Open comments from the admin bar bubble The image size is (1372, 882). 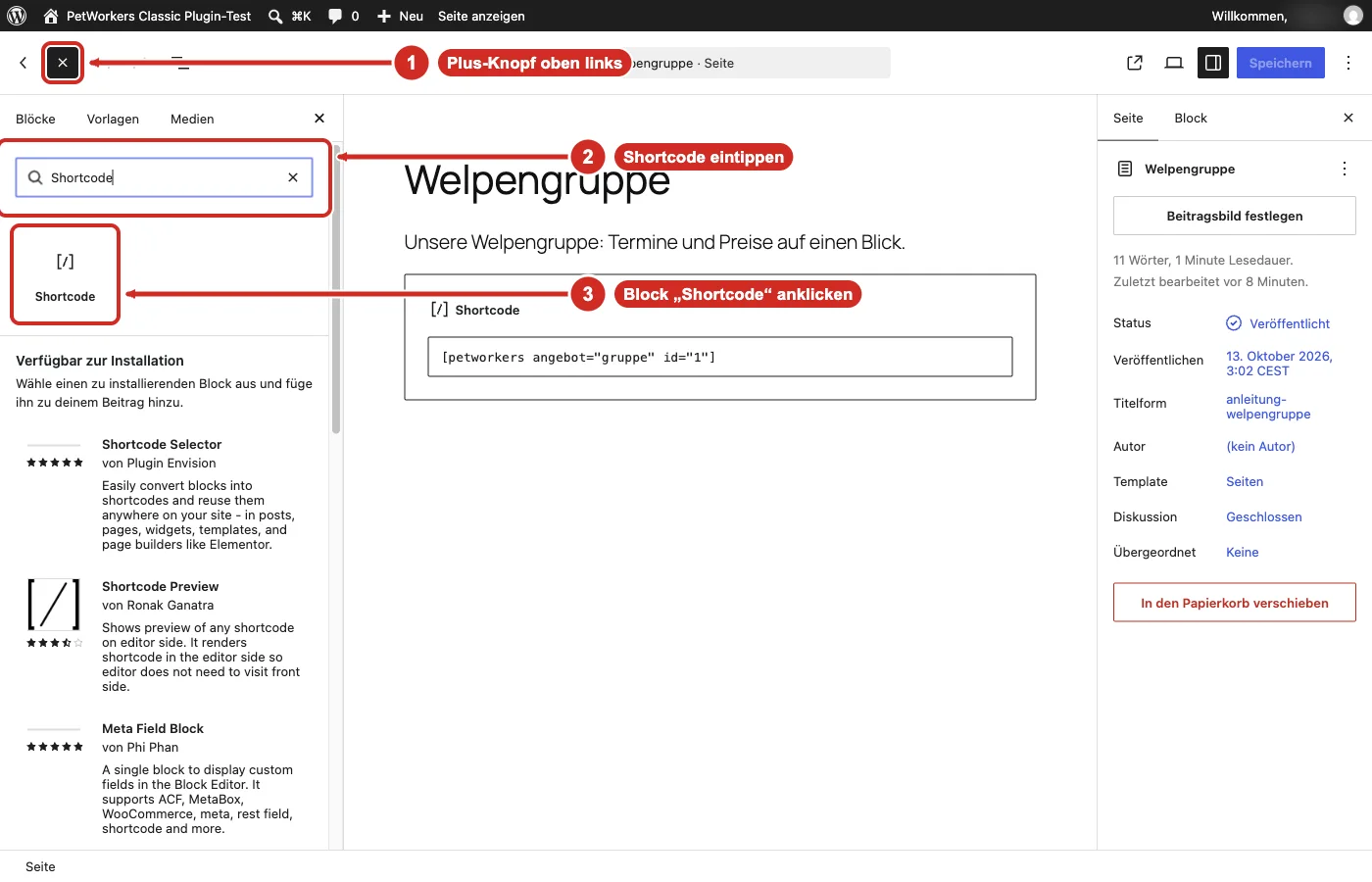coord(343,16)
